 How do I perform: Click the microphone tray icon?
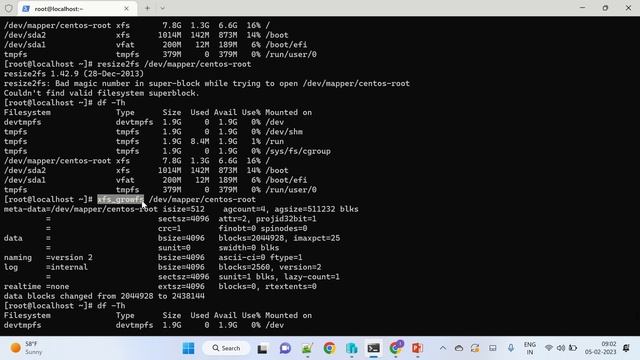(511, 348)
